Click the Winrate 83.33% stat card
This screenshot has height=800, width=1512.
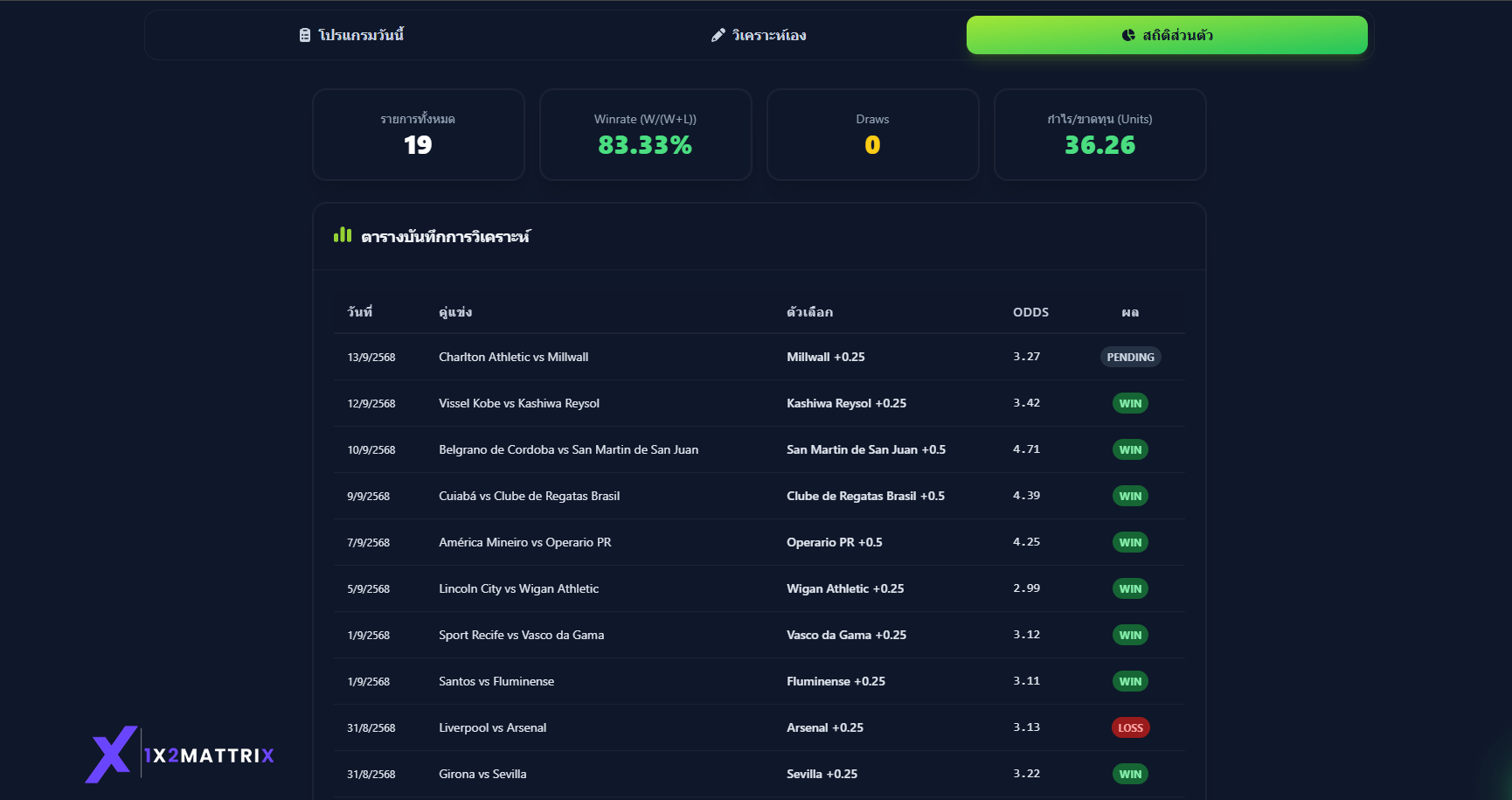pos(645,135)
